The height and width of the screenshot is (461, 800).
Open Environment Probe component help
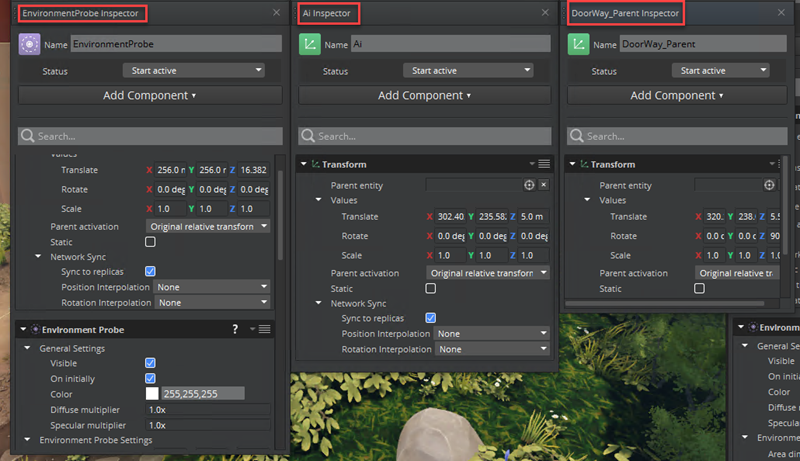pyautogui.click(x=234, y=329)
